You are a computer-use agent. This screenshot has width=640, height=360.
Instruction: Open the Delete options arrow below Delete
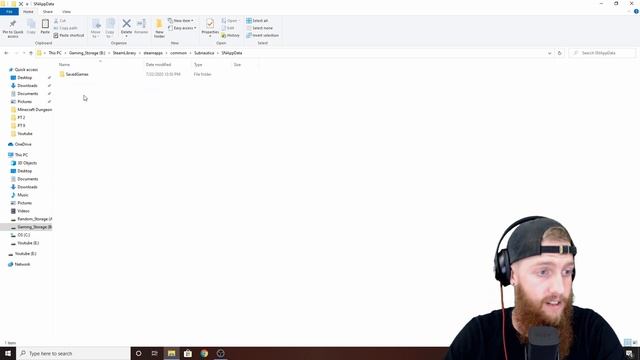(x=127, y=36)
